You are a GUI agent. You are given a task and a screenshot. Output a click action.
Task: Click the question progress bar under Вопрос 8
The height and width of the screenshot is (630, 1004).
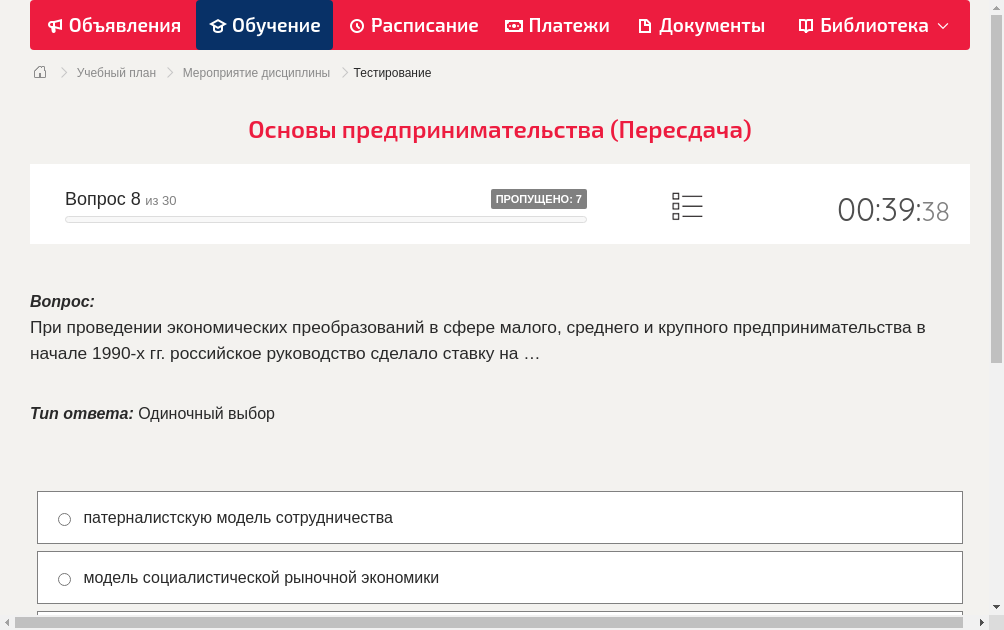pos(325,219)
